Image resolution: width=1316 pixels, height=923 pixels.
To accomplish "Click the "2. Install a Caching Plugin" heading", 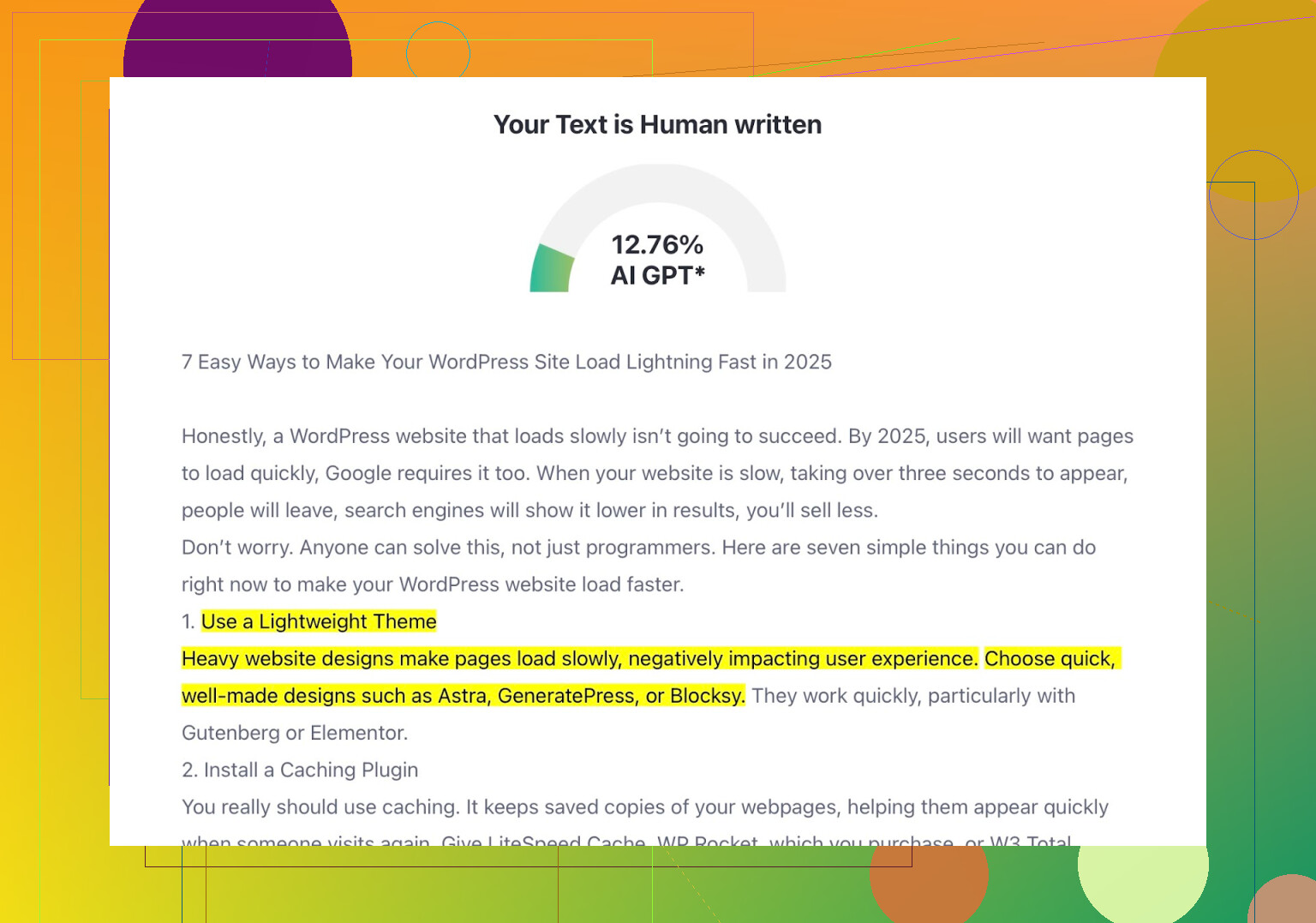I will [x=300, y=770].
